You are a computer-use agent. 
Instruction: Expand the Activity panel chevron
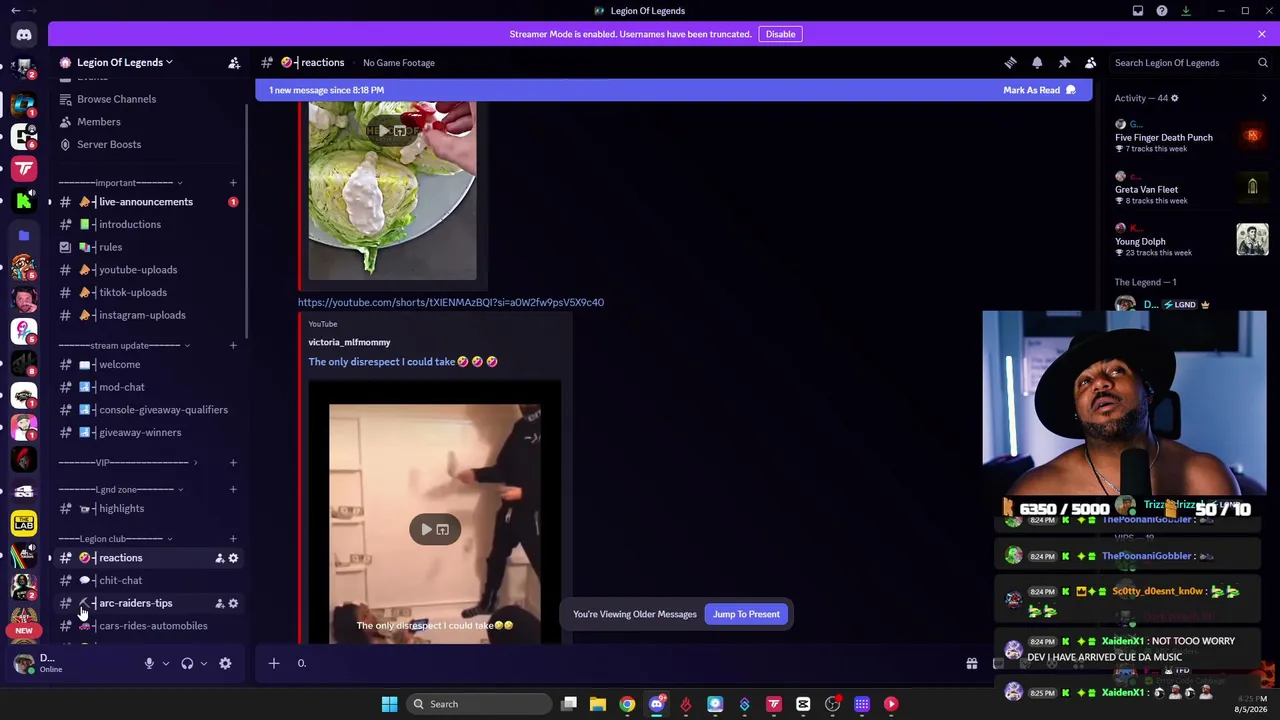1264,98
